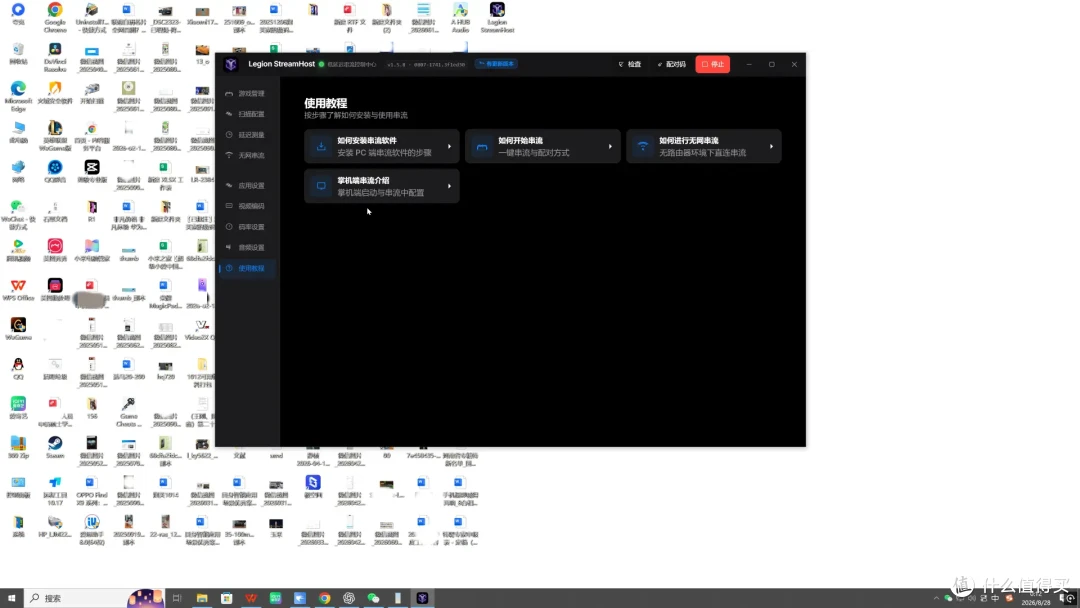Open the 如何安装串流软件 tutorial card
The width and height of the screenshot is (1080, 608).
382,147
